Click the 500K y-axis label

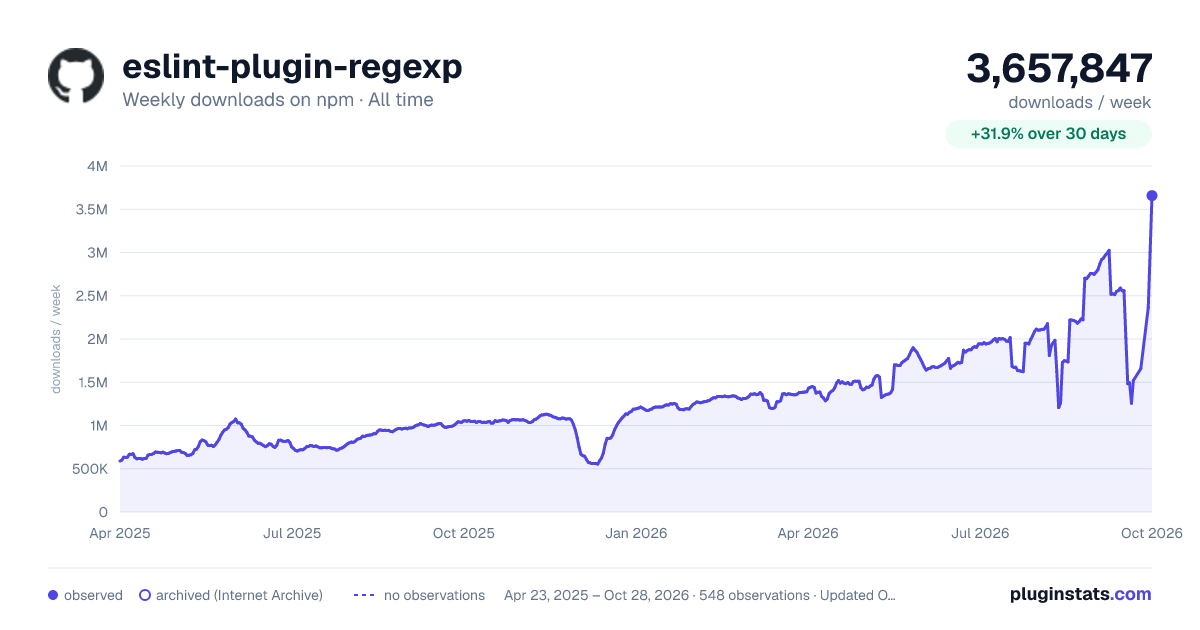pos(88,469)
